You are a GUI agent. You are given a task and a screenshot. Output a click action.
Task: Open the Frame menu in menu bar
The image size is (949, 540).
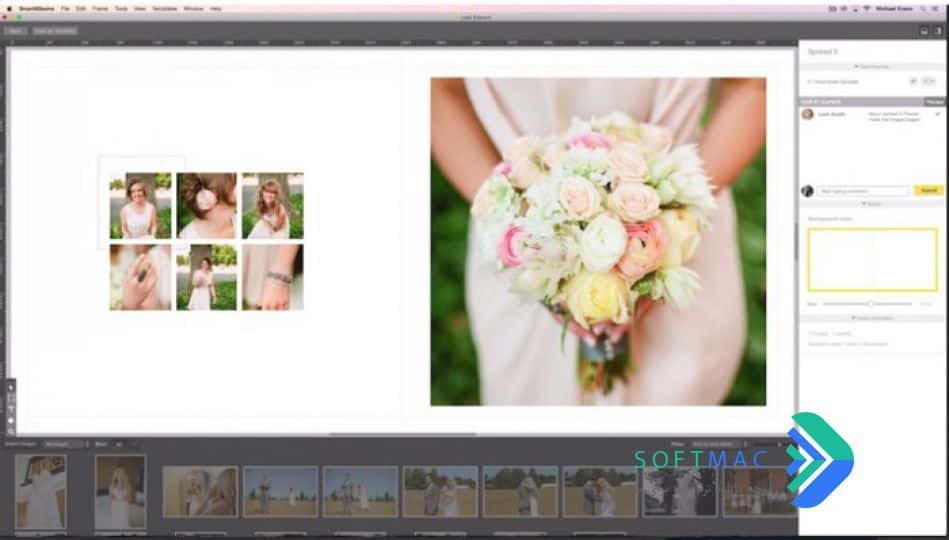(x=100, y=9)
